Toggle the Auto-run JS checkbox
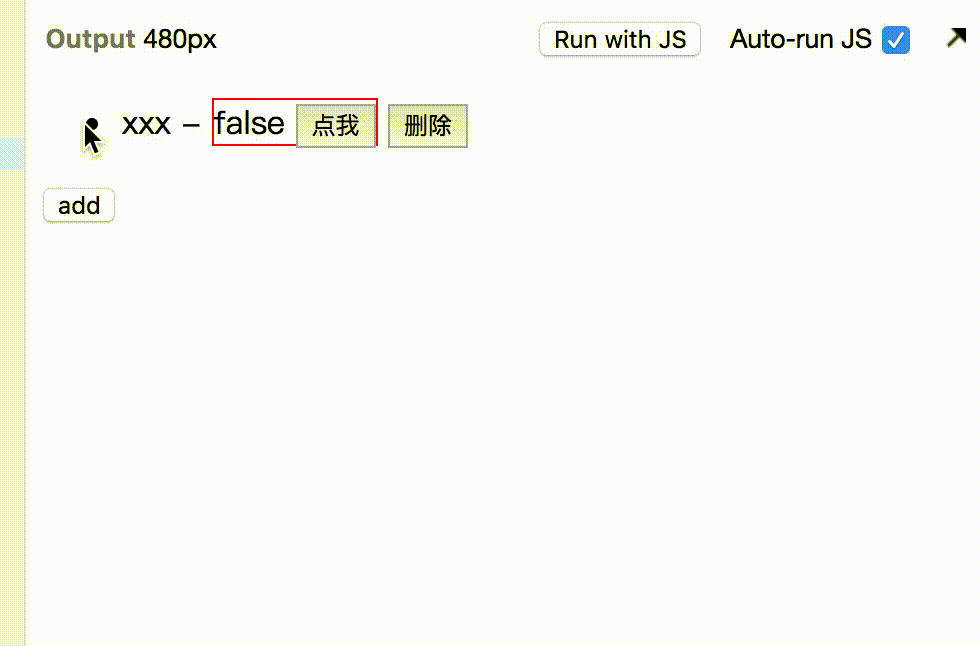 coord(896,40)
